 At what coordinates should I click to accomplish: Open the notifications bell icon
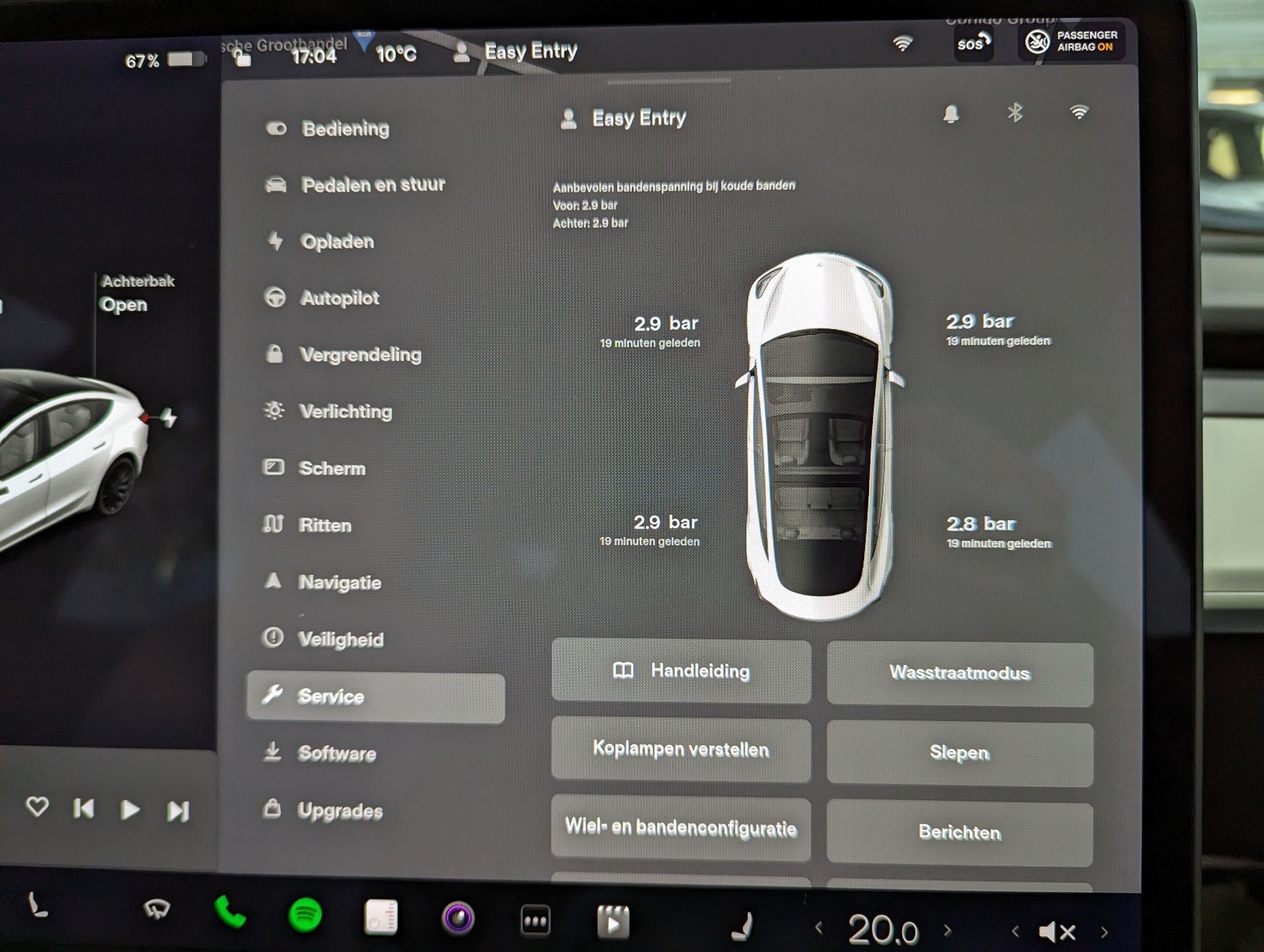[951, 115]
